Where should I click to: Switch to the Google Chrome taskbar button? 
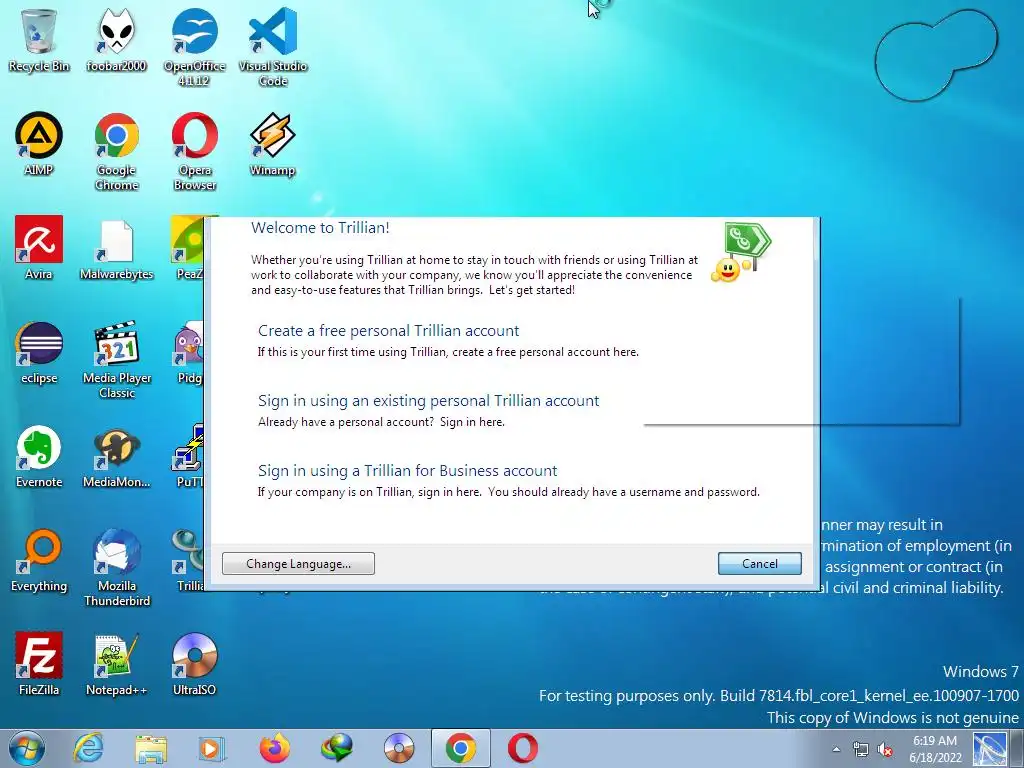461,748
